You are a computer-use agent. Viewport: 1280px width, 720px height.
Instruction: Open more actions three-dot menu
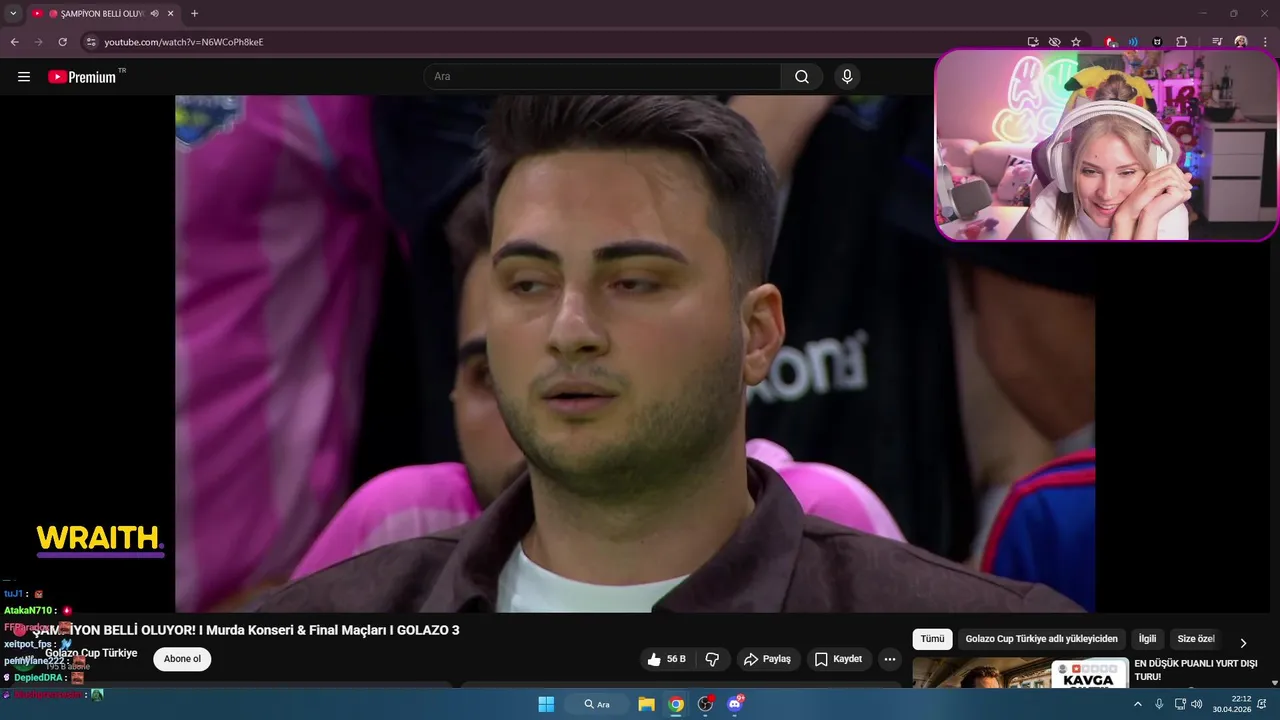[890, 659]
